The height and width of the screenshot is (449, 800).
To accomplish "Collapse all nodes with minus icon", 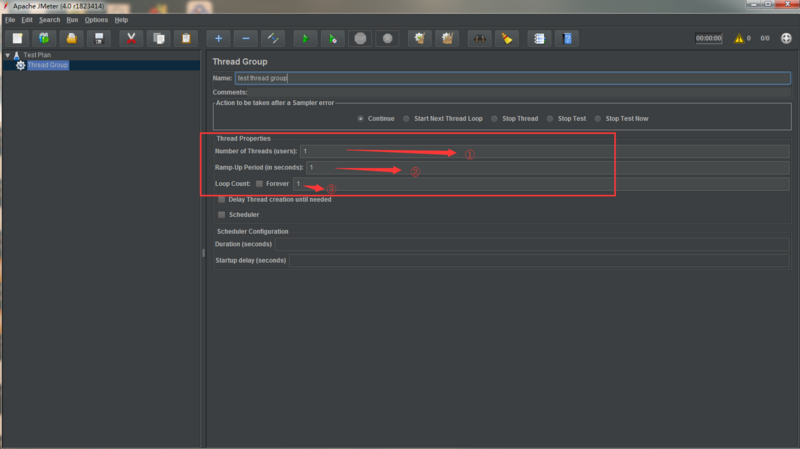I will 245,38.
